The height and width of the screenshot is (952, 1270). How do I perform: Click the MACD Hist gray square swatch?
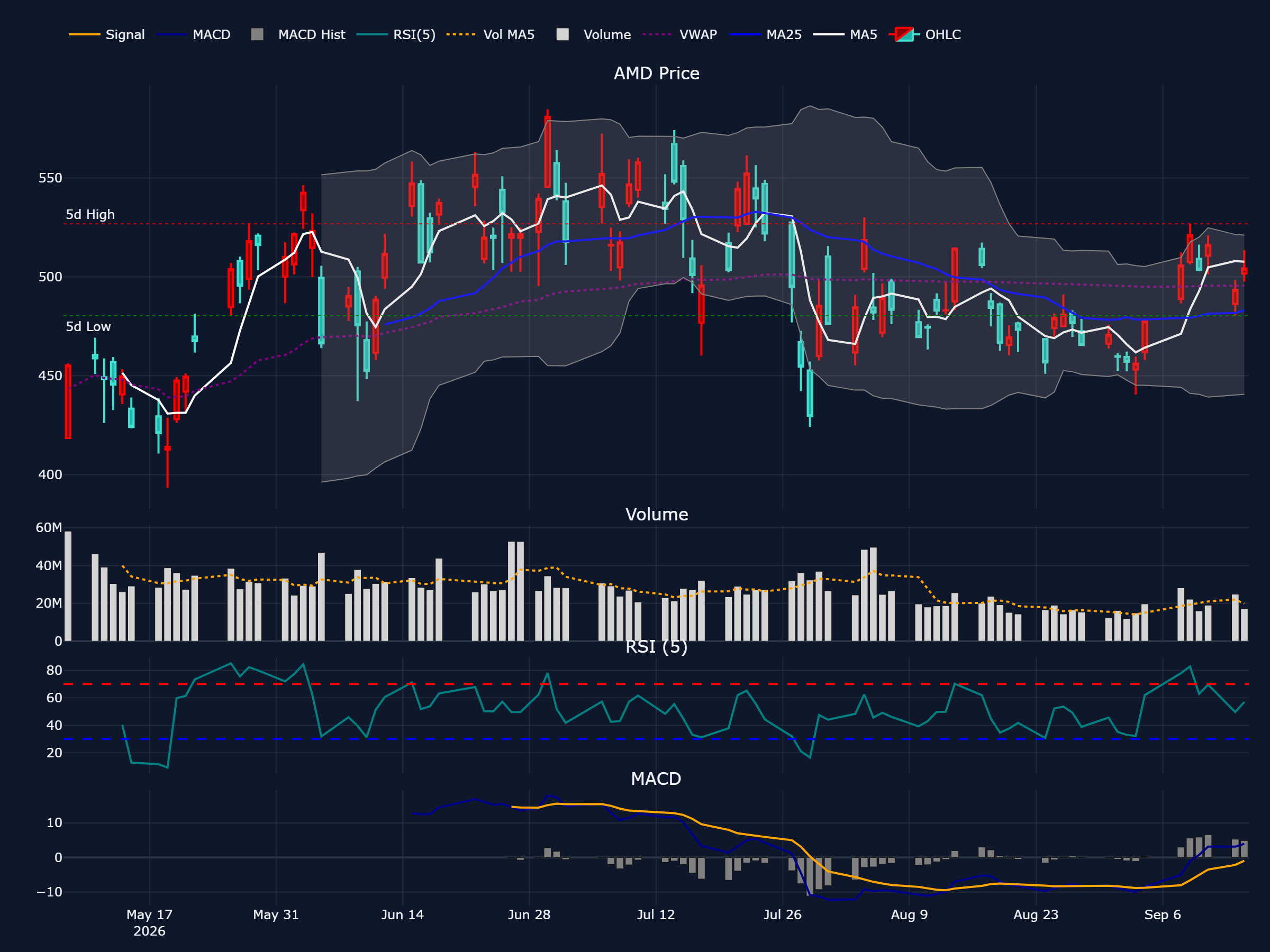pyautogui.click(x=257, y=34)
